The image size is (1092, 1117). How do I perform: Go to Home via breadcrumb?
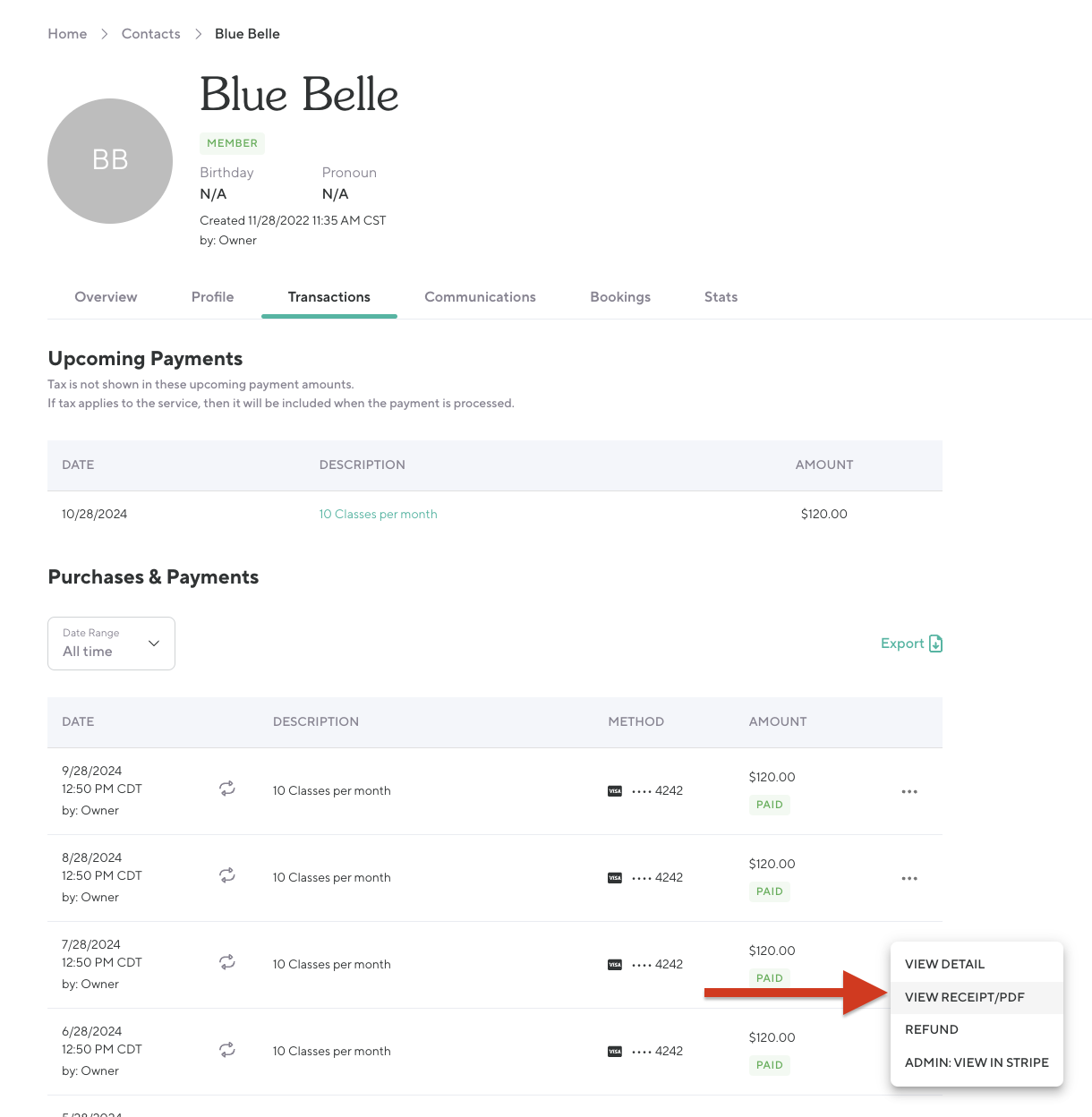pos(67,34)
